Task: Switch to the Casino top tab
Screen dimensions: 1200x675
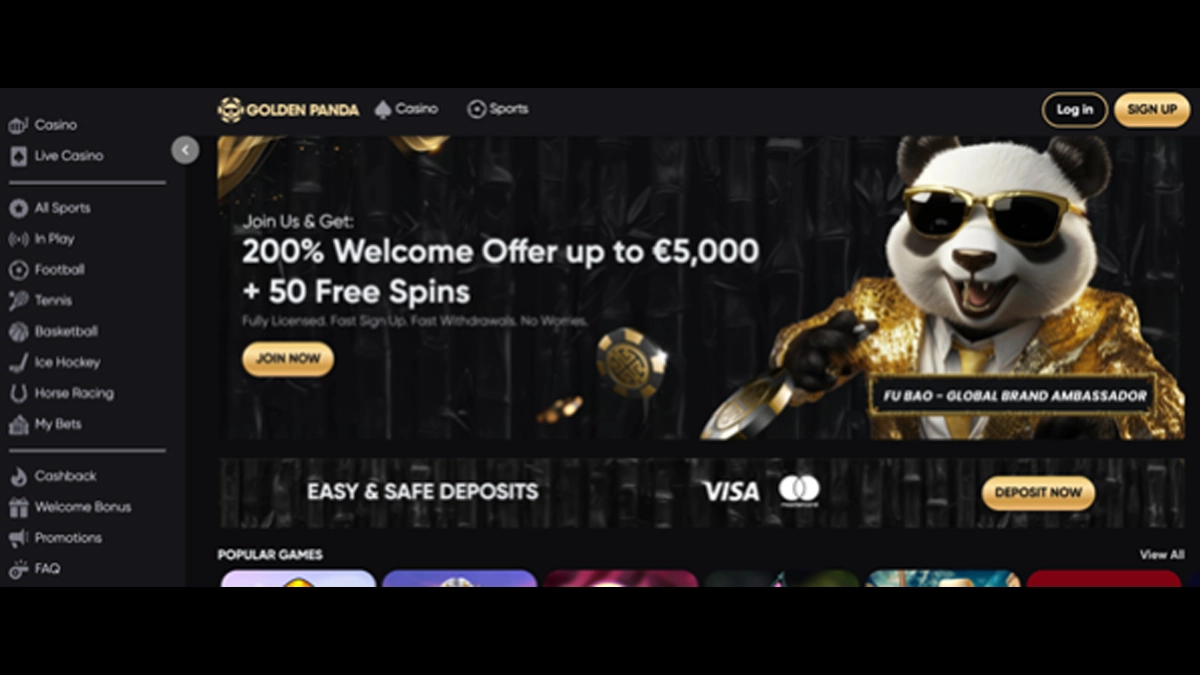Action: (406, 109)
